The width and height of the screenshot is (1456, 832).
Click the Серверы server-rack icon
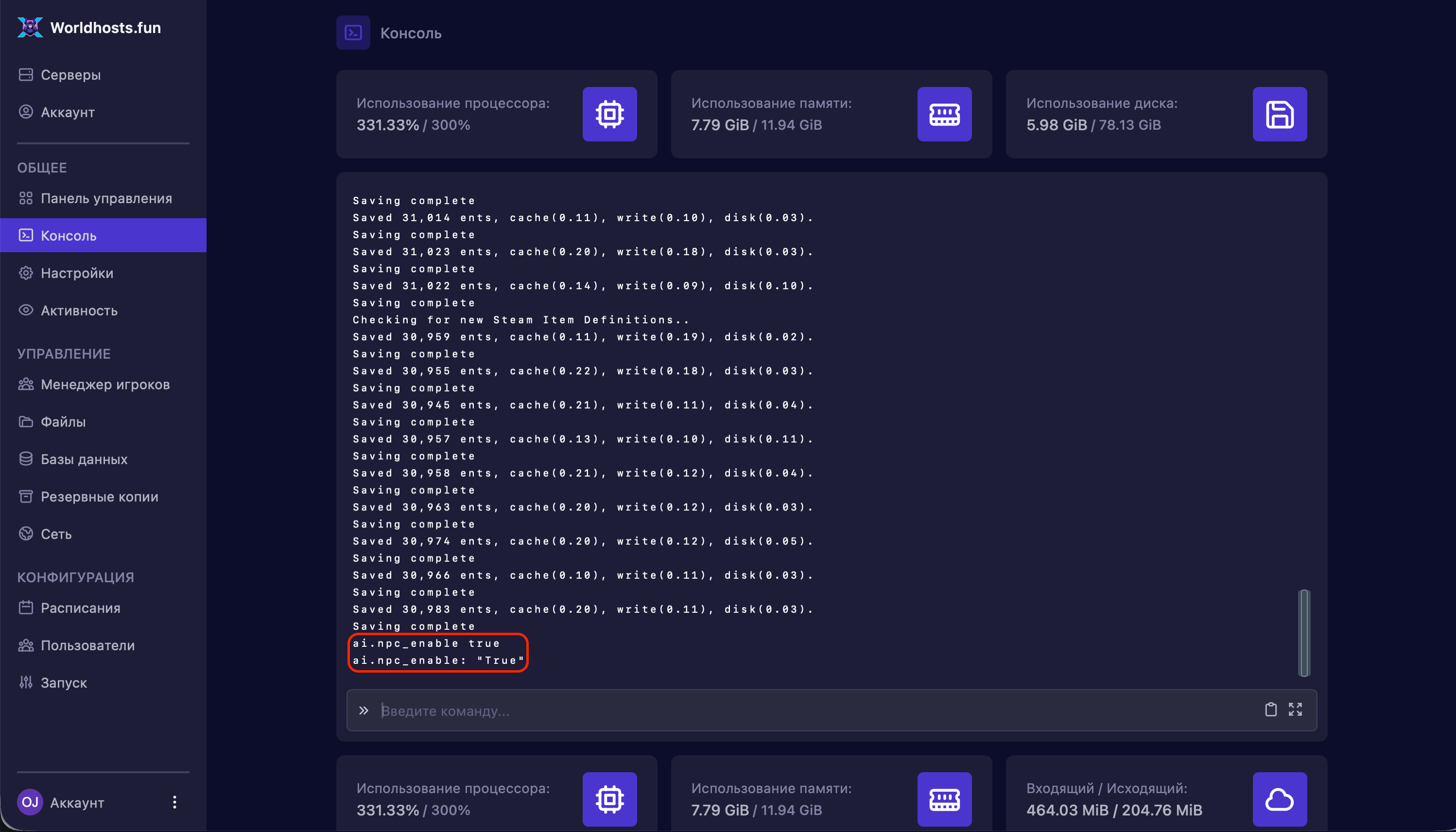[26, 74]
